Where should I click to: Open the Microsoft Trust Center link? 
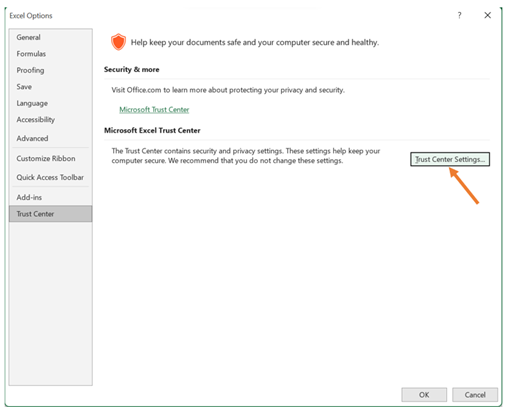(x=154, y=110)
